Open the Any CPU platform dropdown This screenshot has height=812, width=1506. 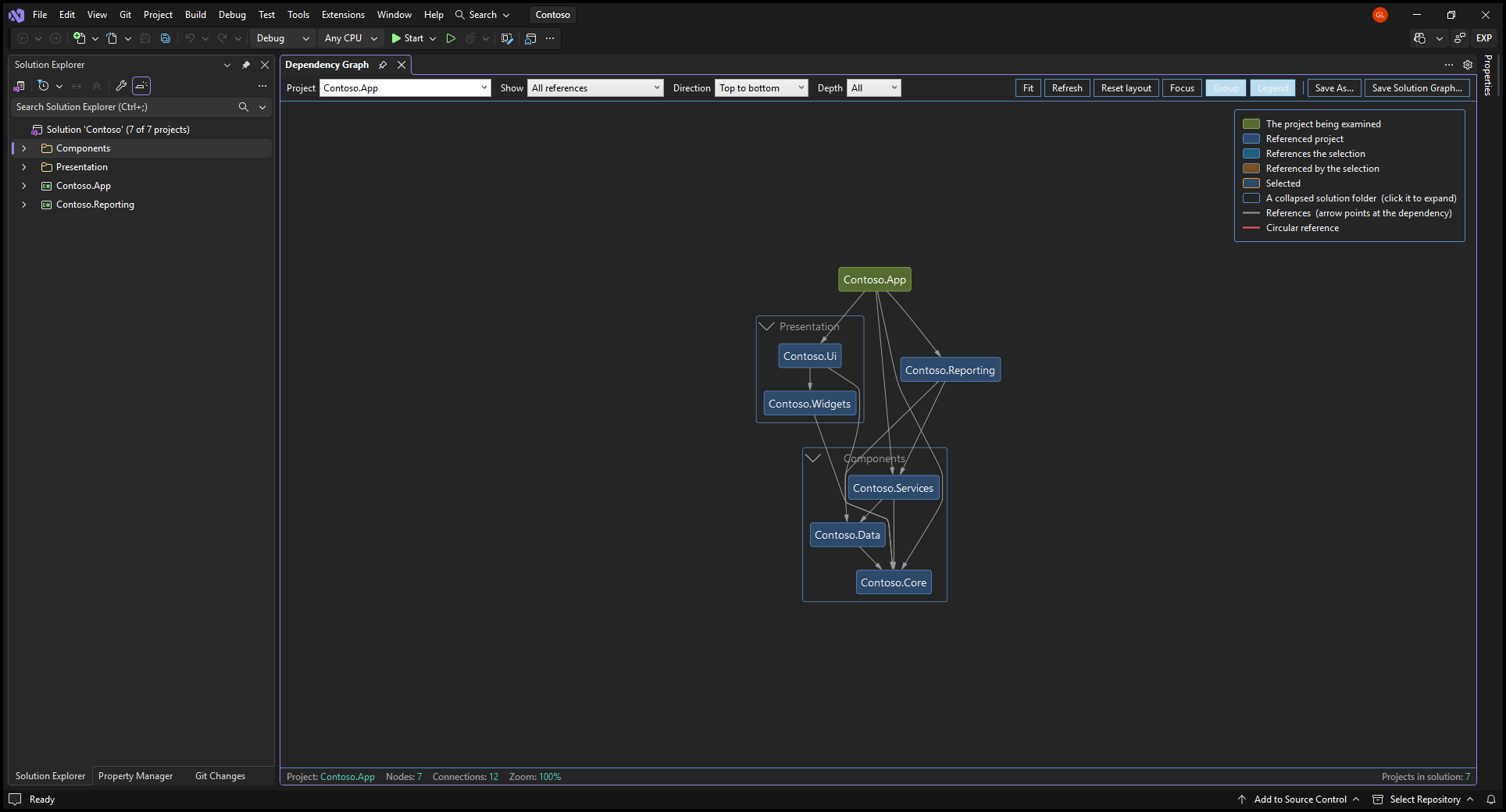pyautogui.click(x=351, y=38)
